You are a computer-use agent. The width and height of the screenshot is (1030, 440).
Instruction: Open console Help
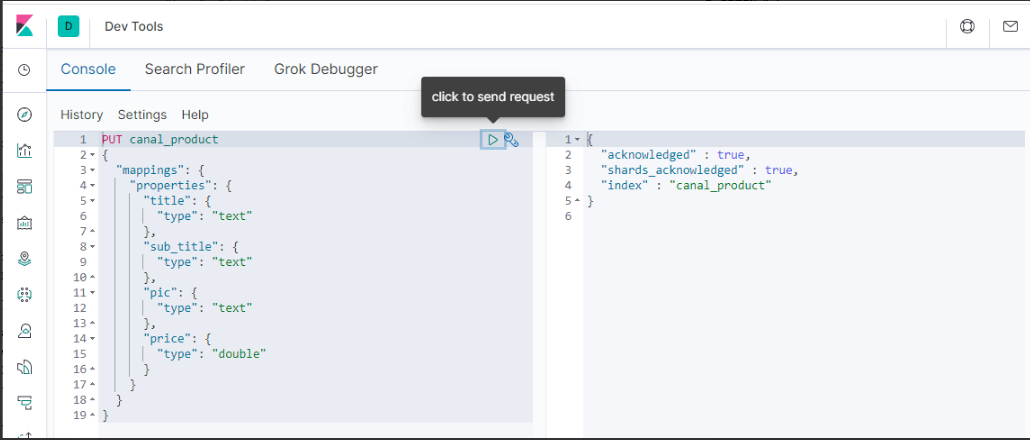pos(195,115)
